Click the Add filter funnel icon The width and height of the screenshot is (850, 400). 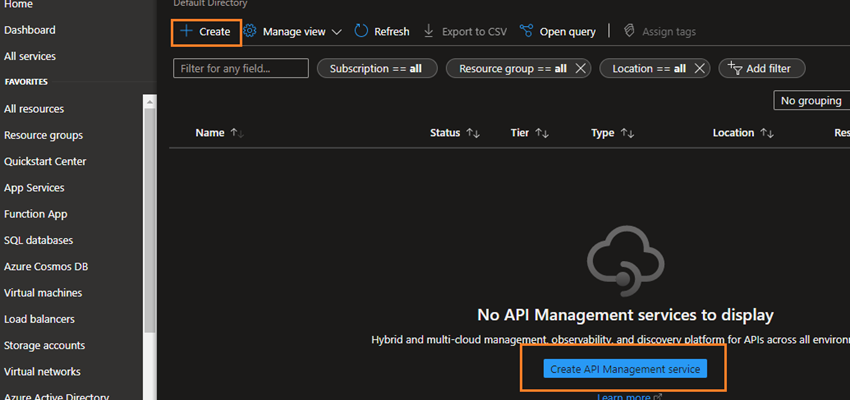coord(735,68)
